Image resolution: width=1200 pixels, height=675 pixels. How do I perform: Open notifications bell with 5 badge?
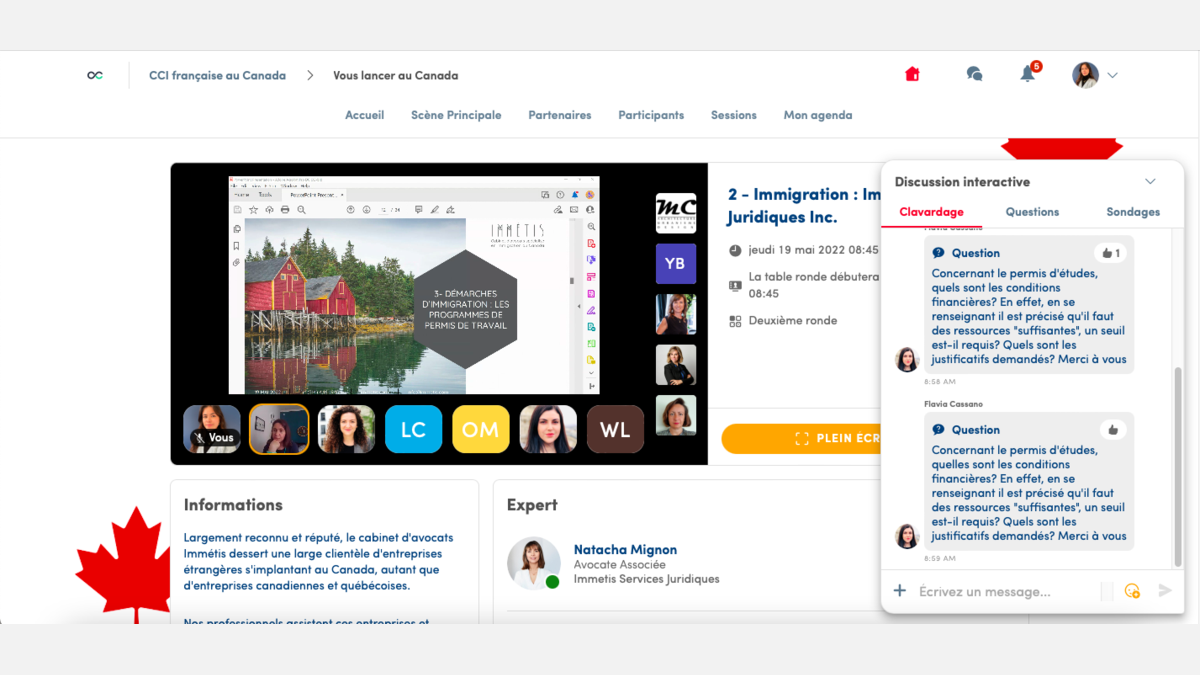tap(1028, 74)
